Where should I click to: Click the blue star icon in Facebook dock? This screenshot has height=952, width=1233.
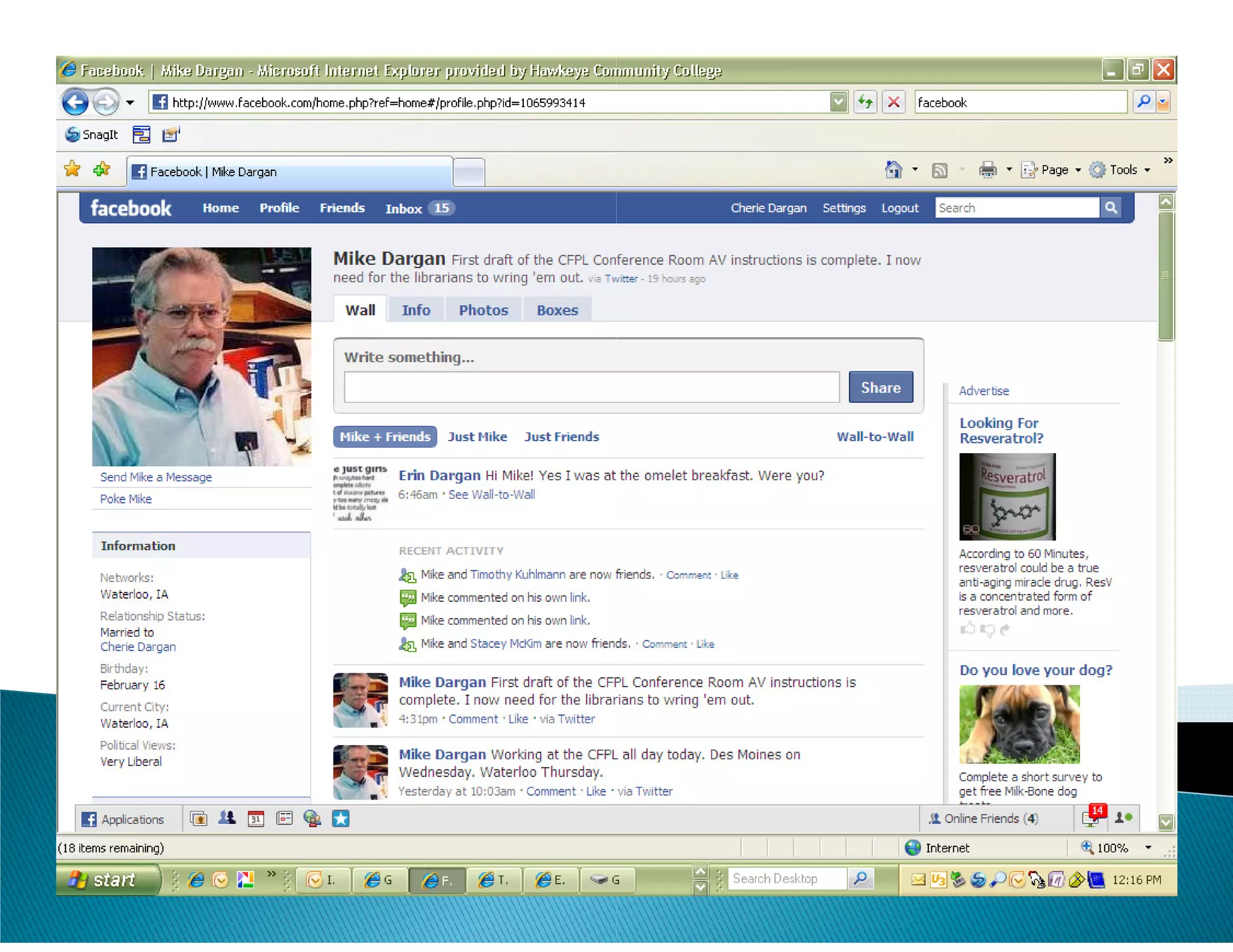tap(341, 818)
